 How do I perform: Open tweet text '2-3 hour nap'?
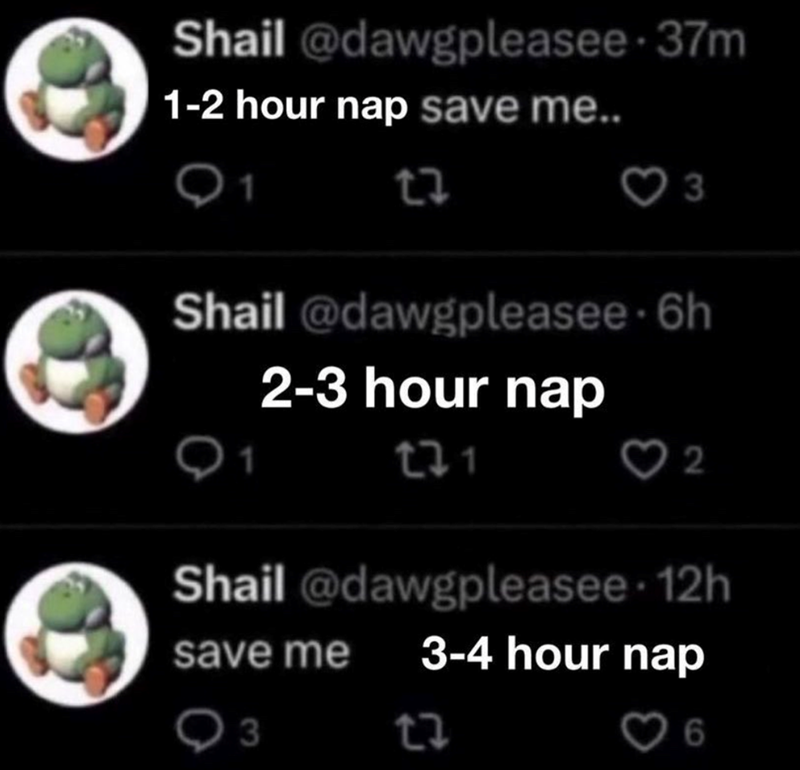433,389
